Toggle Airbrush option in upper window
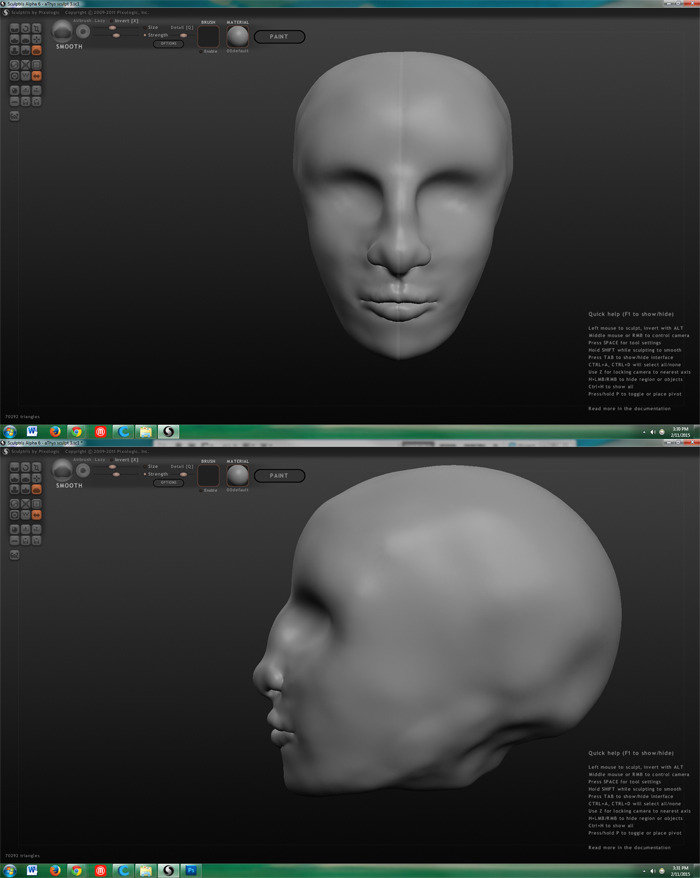This screenshot has width=700, height=878. click(x=82, y=21)
